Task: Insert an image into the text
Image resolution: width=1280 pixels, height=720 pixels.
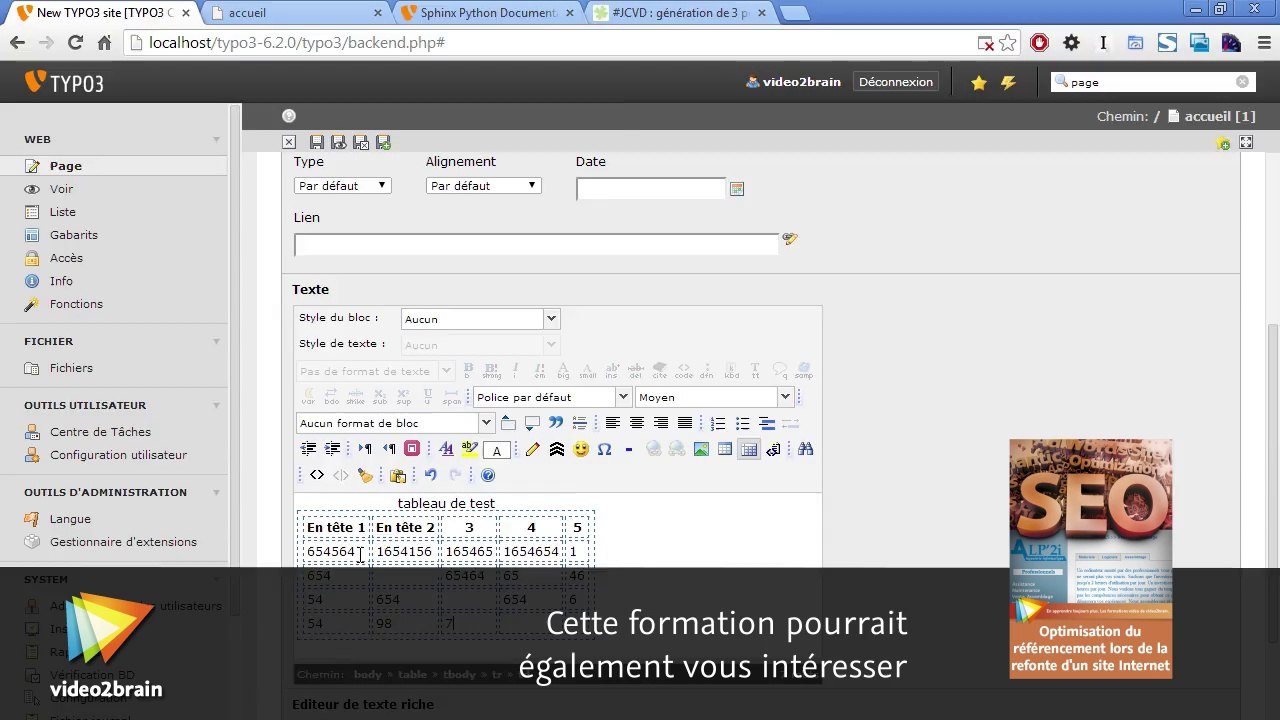Action: (701, 449)
